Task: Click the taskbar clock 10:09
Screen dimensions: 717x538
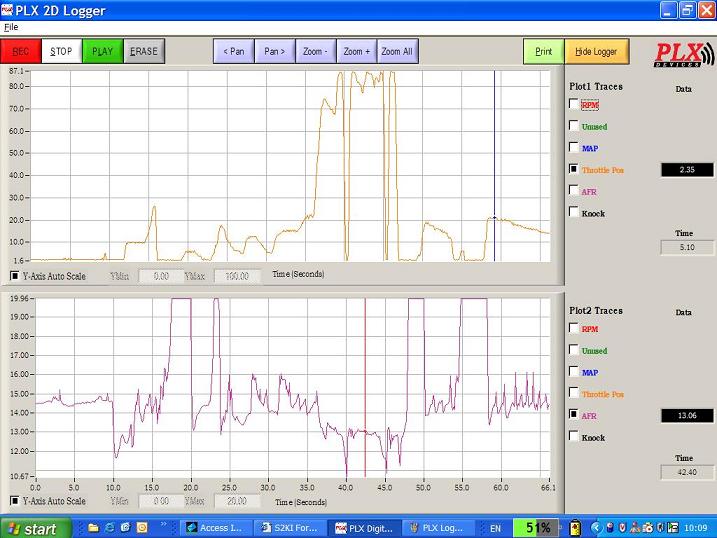Action: [x=696, y=528]
